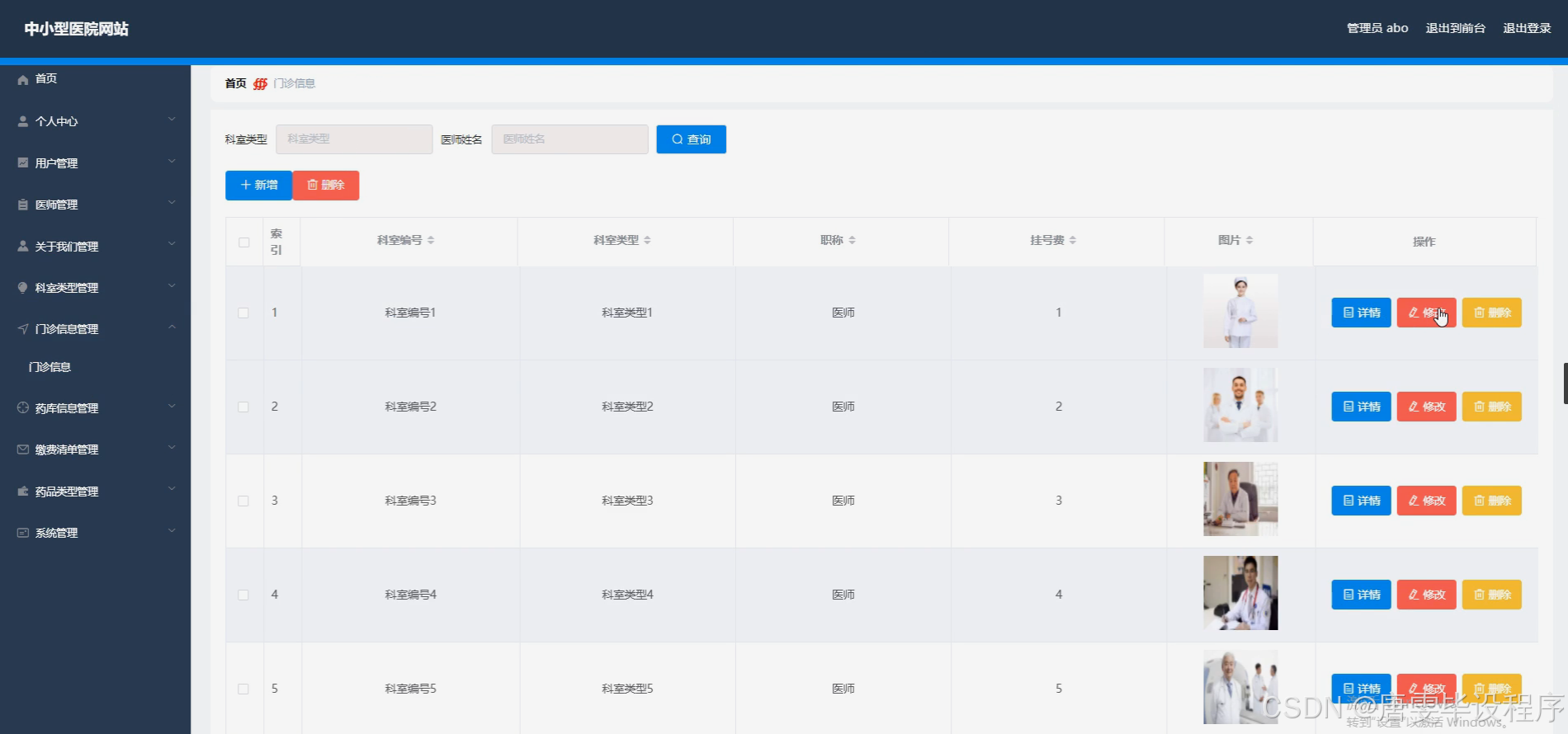Focus the 医师姓名 search input

tap(570, 139)
